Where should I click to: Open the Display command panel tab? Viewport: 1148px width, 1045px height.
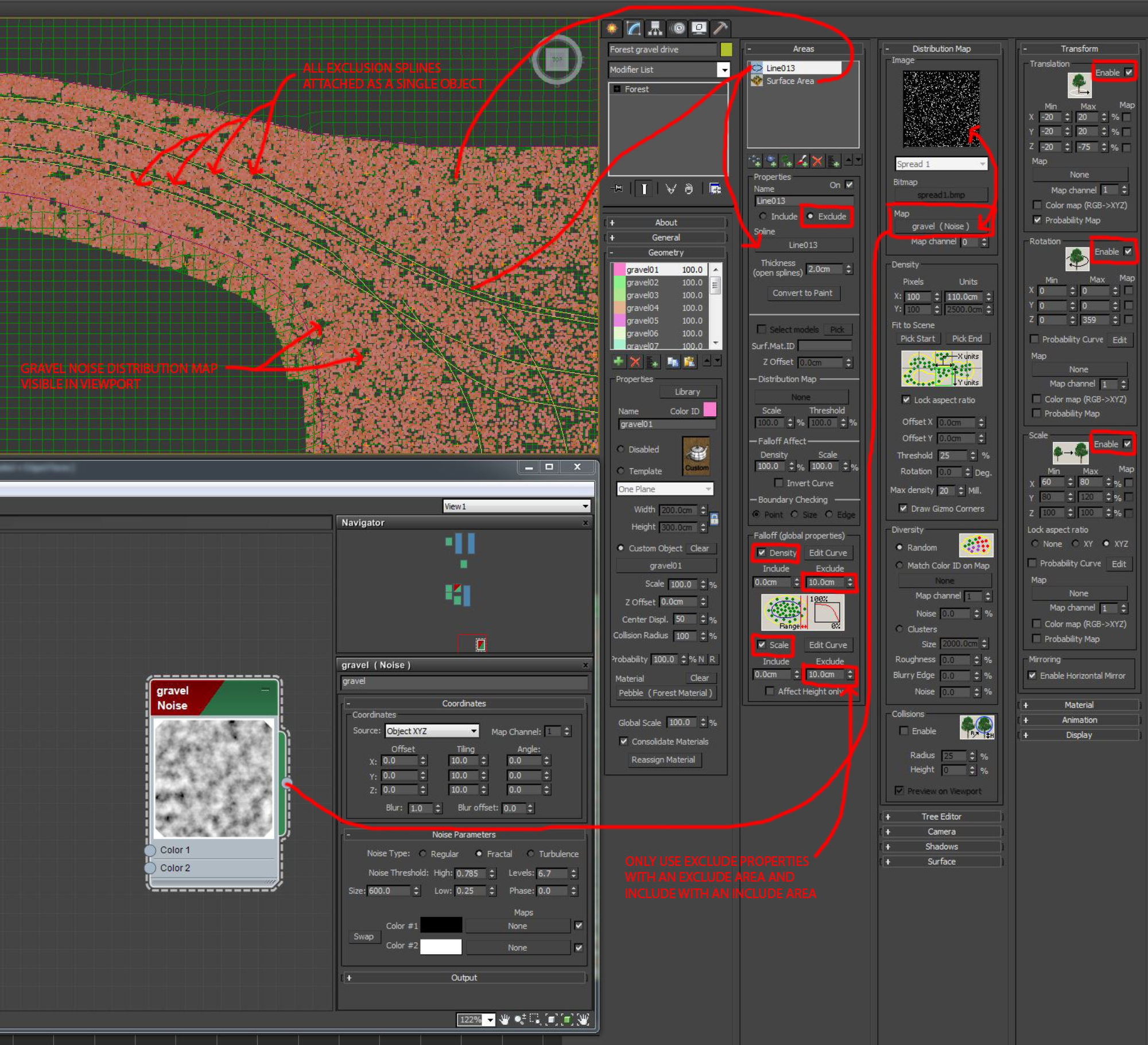point(699,28)
